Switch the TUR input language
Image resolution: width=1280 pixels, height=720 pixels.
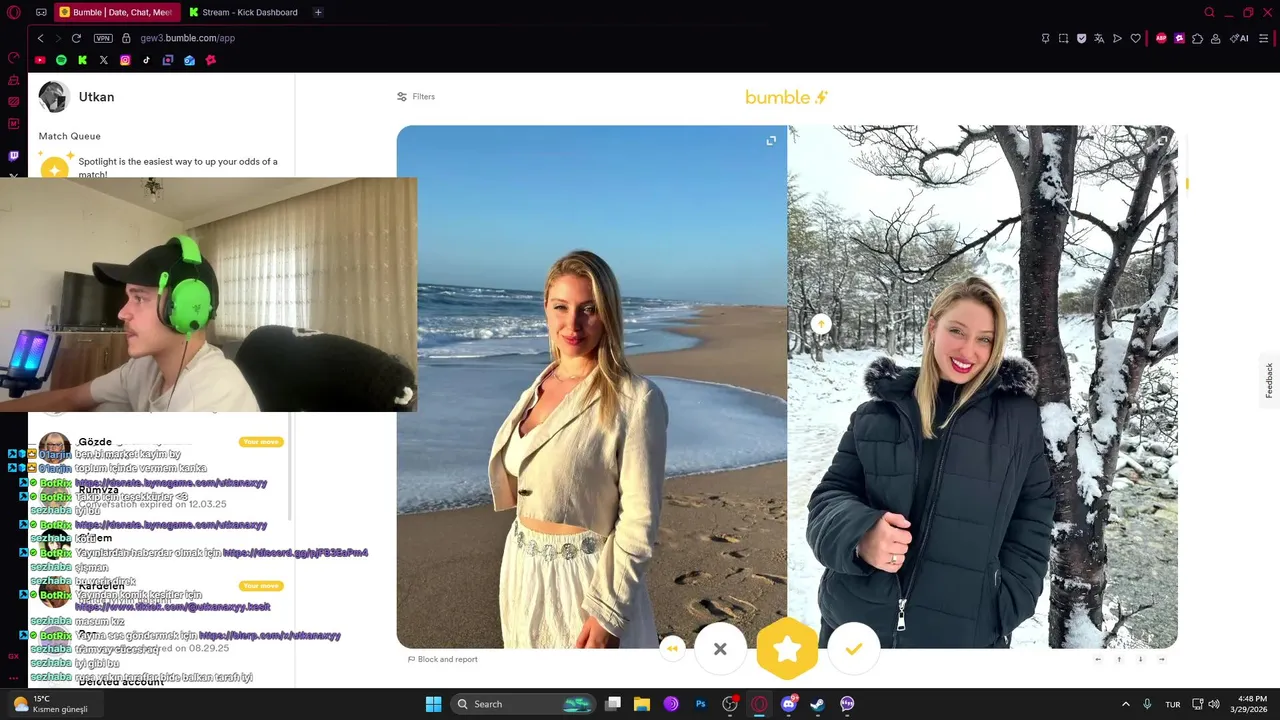click(1173, 704)
